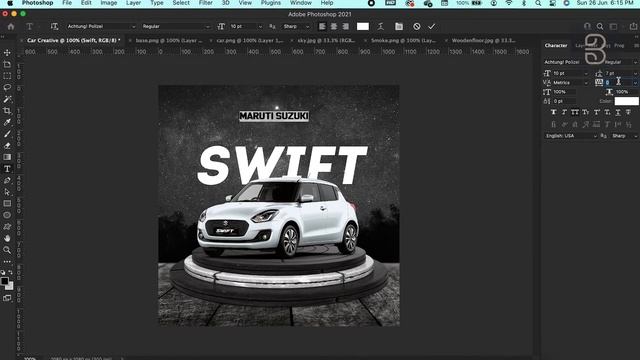Select the Move tool
Viewport: 640px width, 360px height.
7,53
